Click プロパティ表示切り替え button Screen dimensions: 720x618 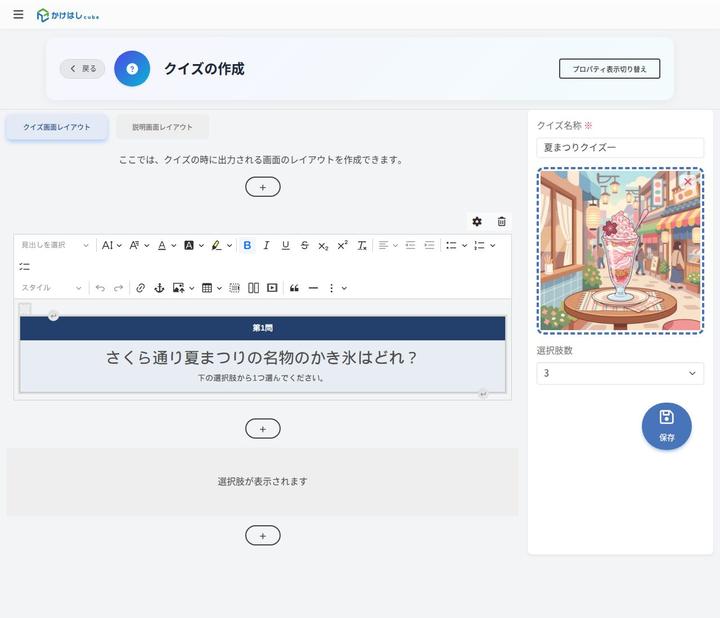click(609, 69)
